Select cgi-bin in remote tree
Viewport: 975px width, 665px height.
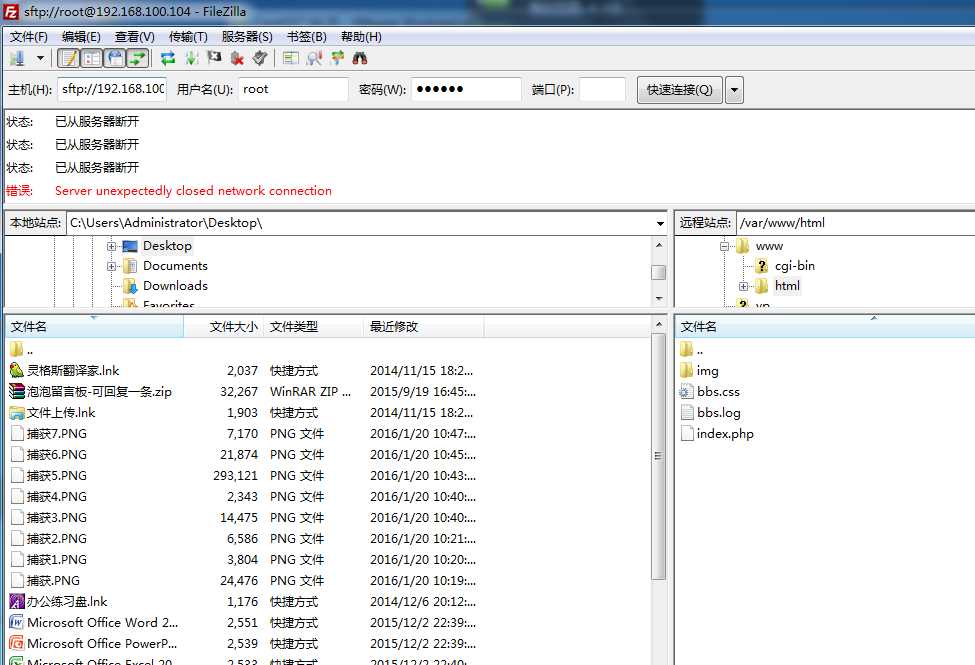tap(795, 266)
